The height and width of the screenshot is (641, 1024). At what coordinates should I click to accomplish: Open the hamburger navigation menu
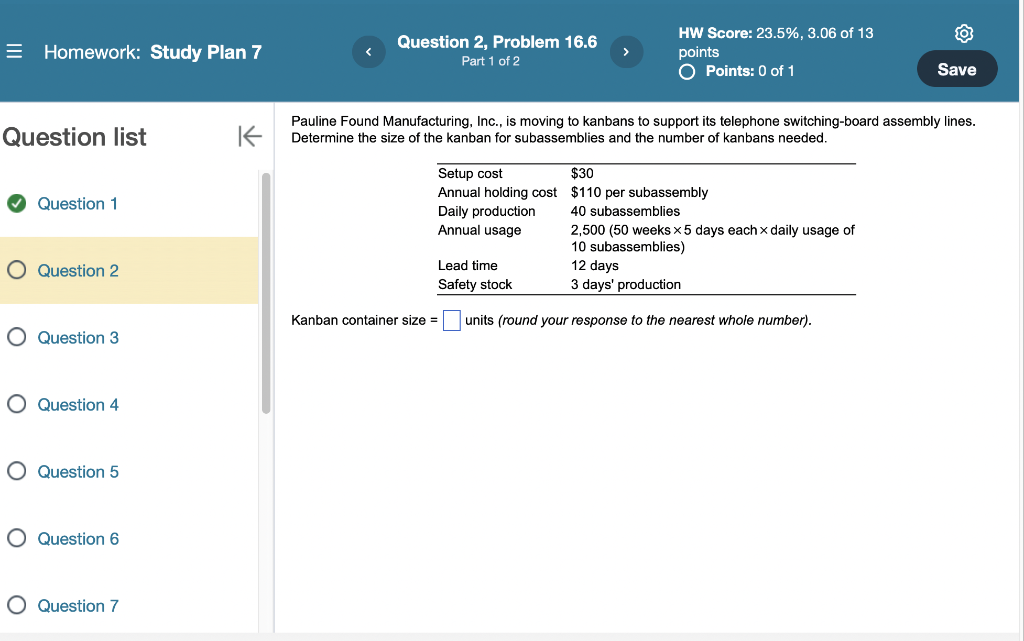[x=16, y=52]
